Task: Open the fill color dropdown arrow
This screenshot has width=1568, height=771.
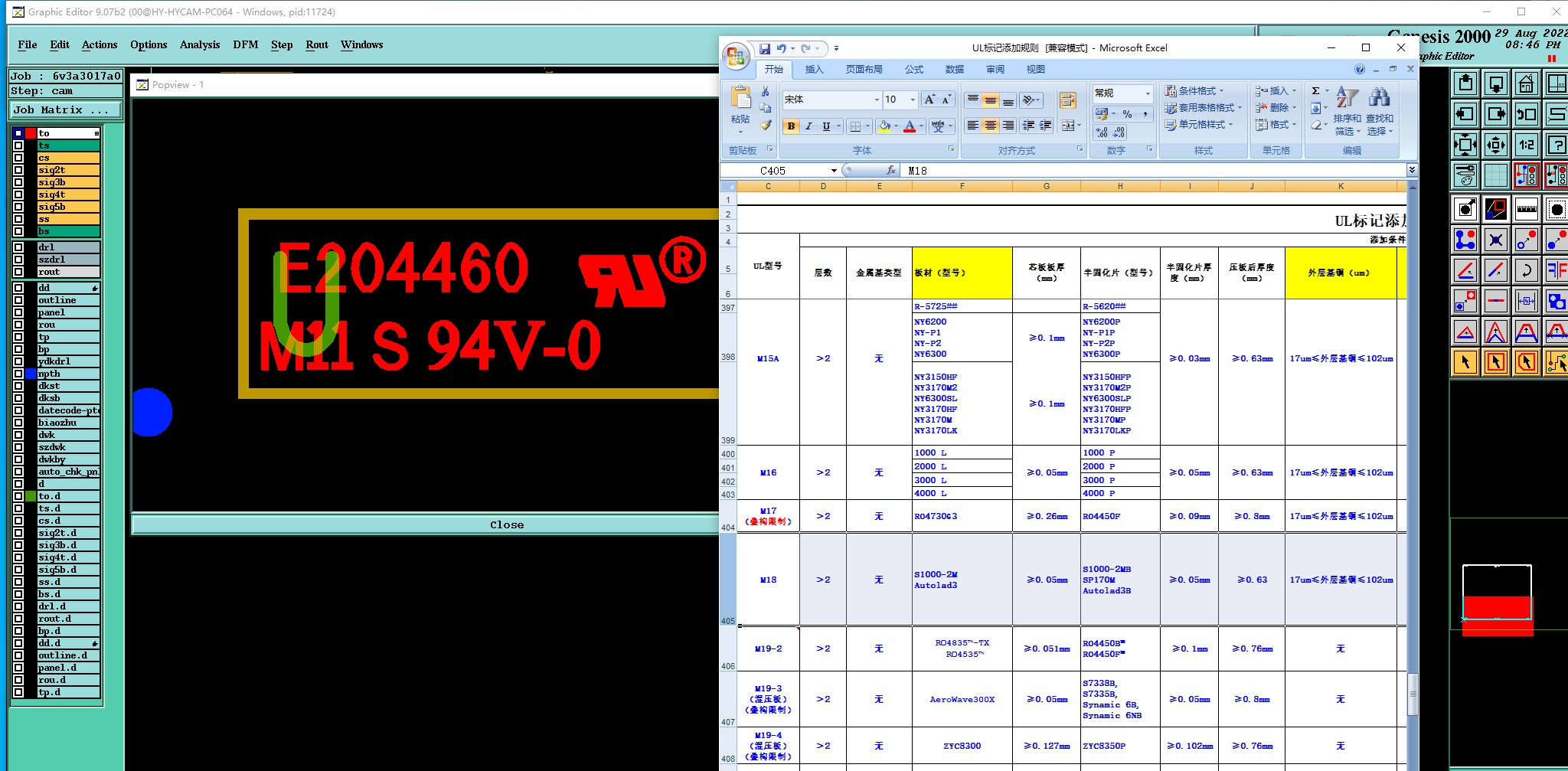Action: (897, 126)
